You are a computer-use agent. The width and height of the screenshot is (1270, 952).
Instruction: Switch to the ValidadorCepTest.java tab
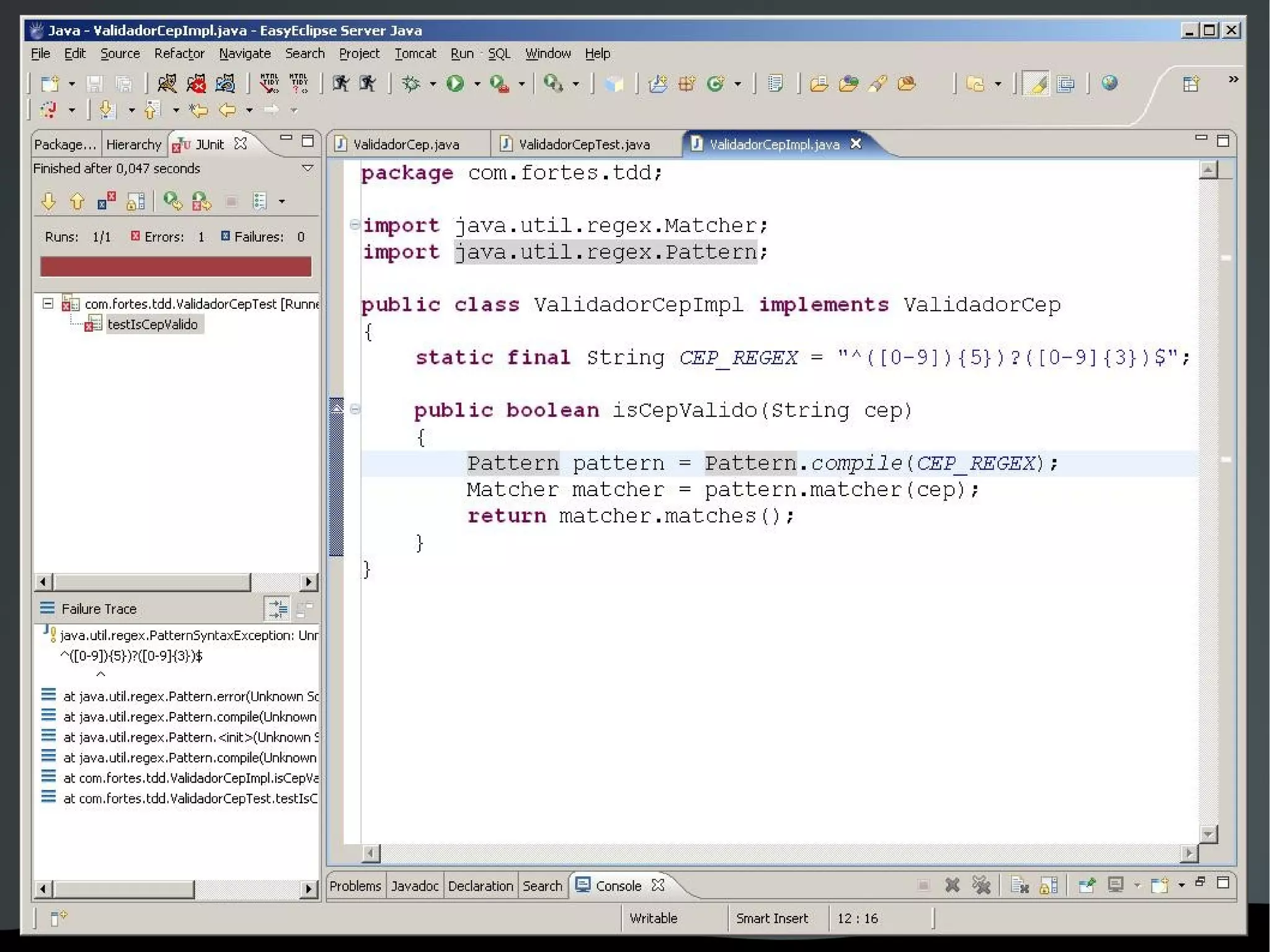(583, 145)
